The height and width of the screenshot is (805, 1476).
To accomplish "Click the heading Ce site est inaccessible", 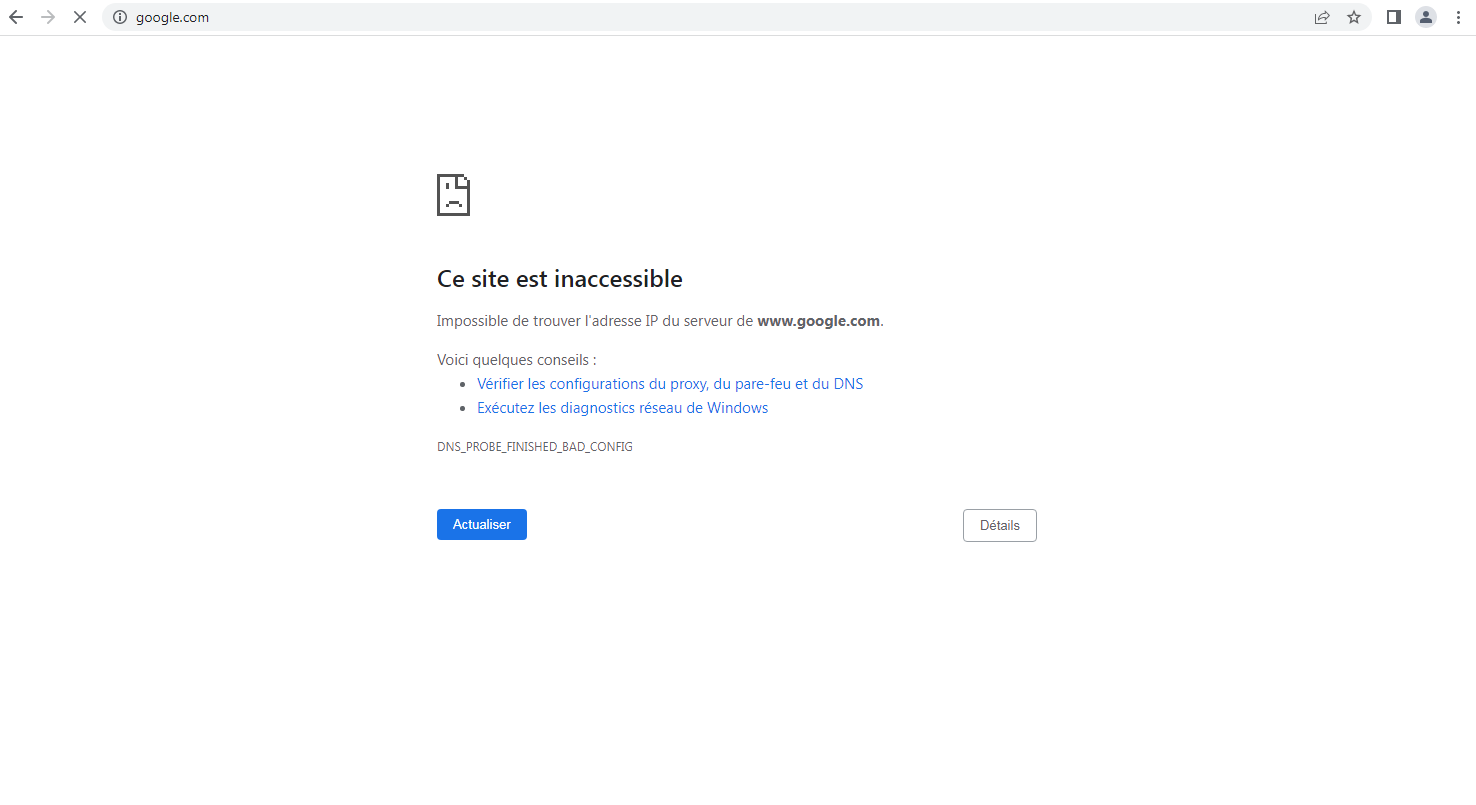I will [x=560, y=279].
